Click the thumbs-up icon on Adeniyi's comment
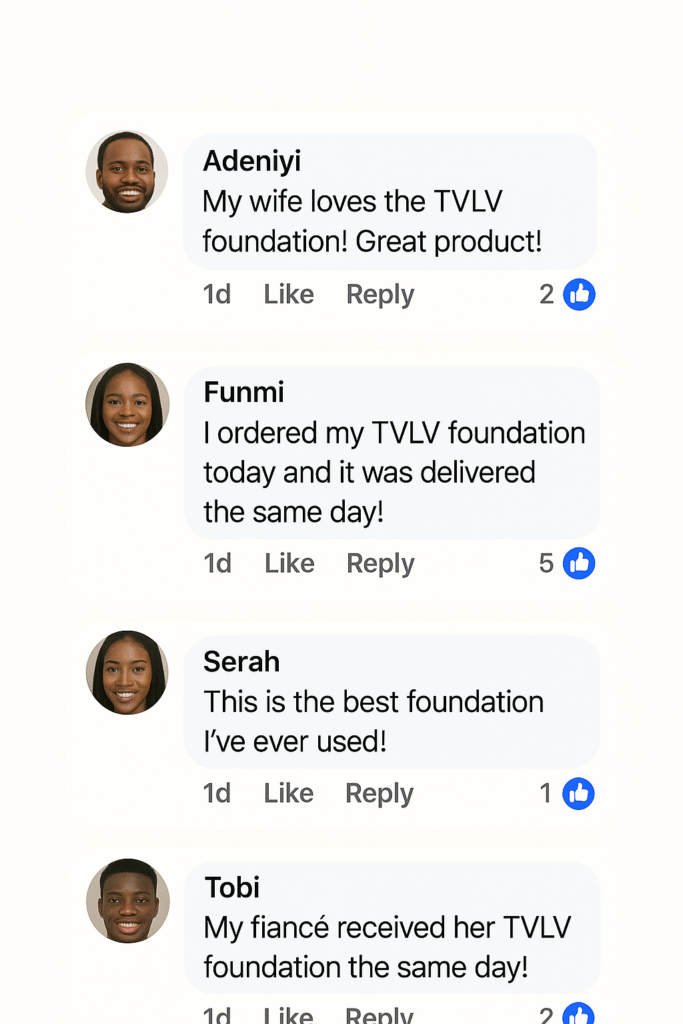The width and height of the screenshot is (683, 1024). click(579, 294)
